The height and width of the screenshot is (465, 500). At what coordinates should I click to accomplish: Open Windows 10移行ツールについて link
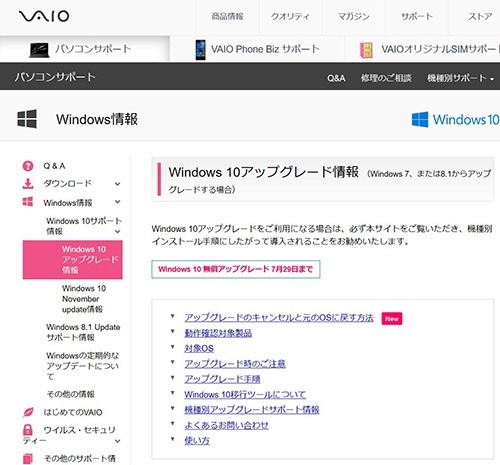245,395
